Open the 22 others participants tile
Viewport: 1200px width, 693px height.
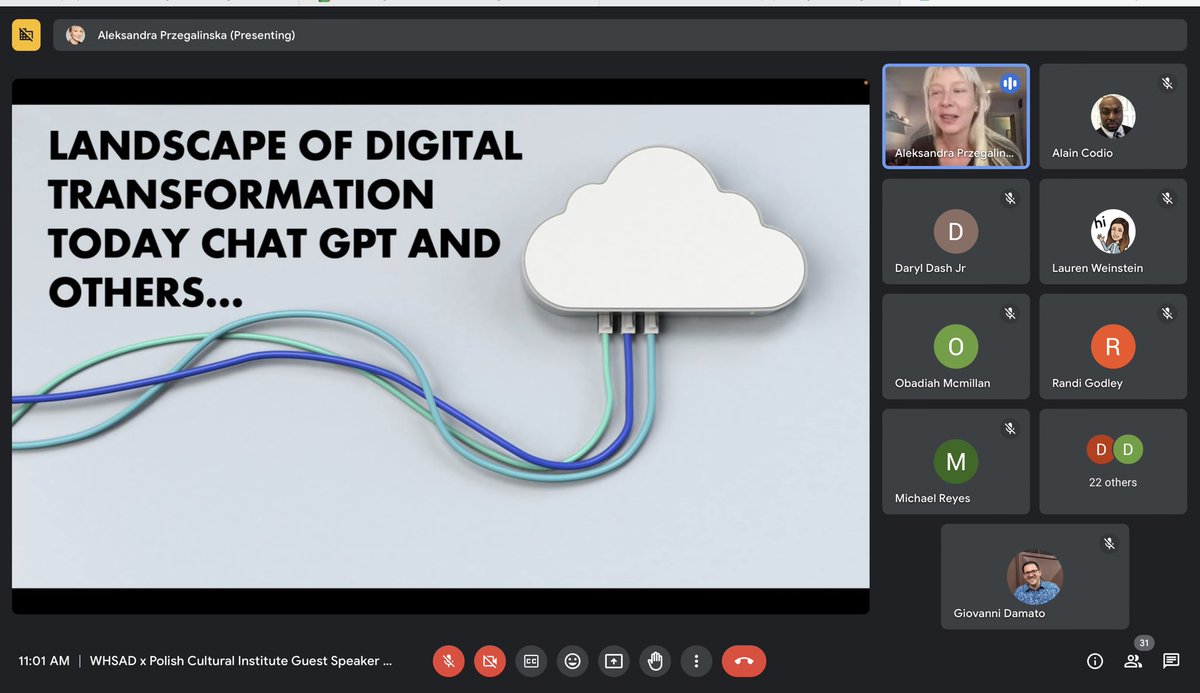point(1113,461)
